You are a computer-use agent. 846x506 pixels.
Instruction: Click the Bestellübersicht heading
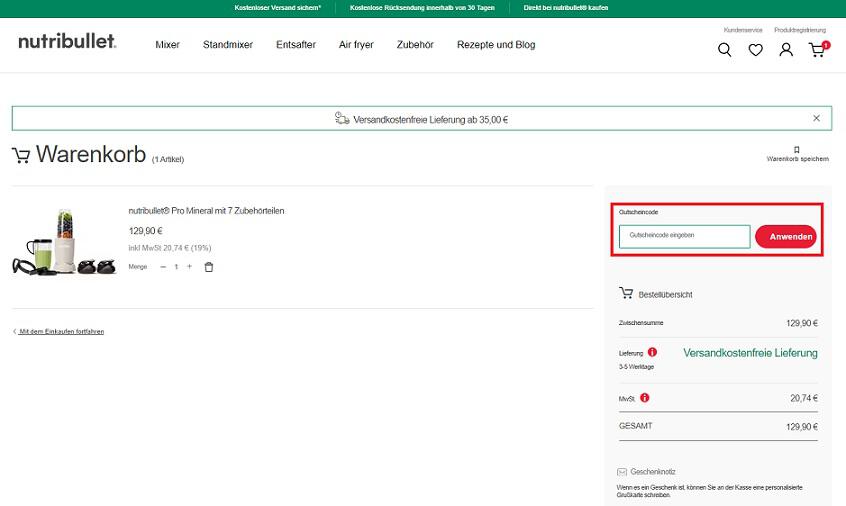point(665,295)
